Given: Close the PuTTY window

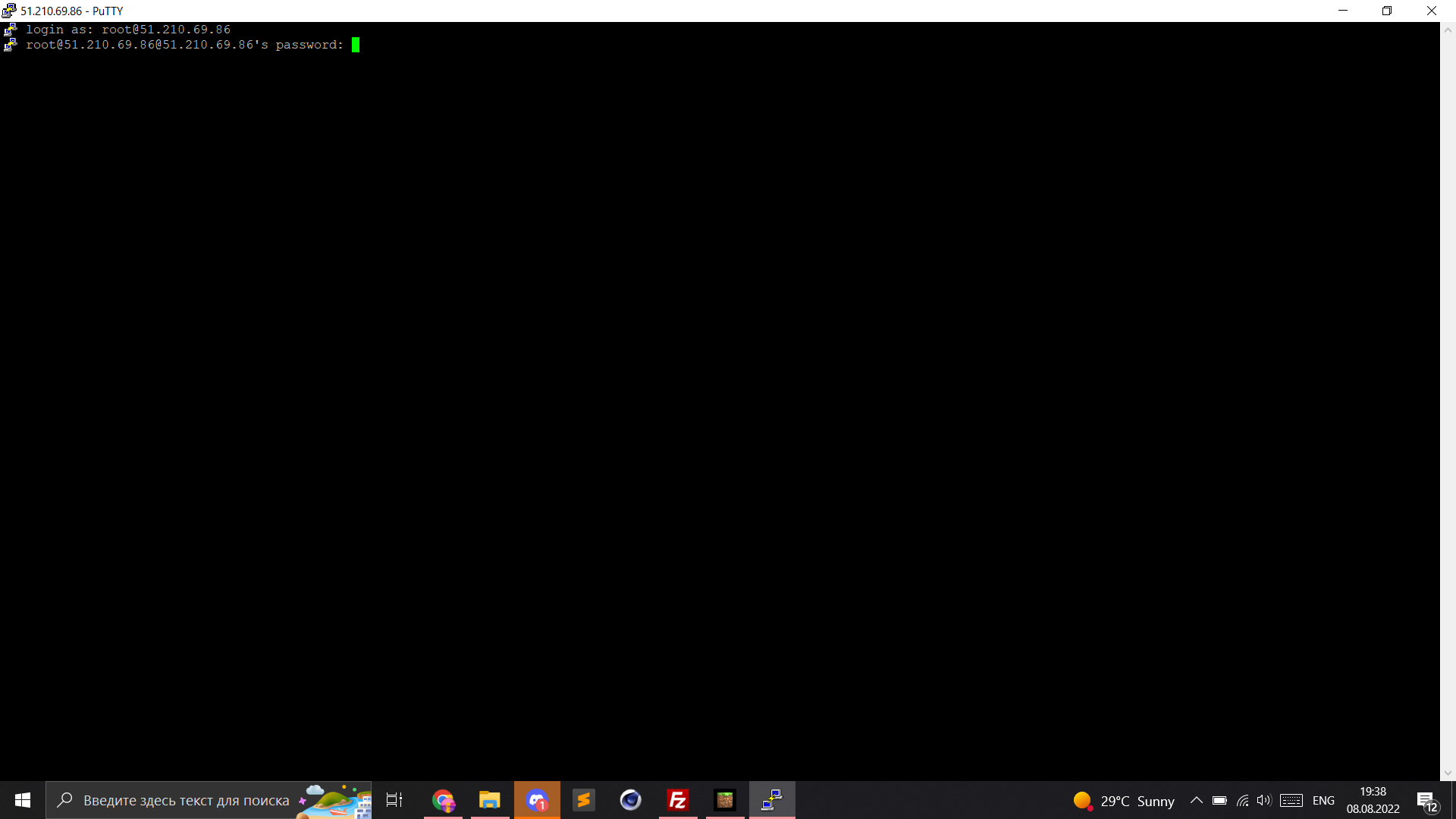Looking at the screenshot, I should pyautogui.click(x=1432, y=11).
